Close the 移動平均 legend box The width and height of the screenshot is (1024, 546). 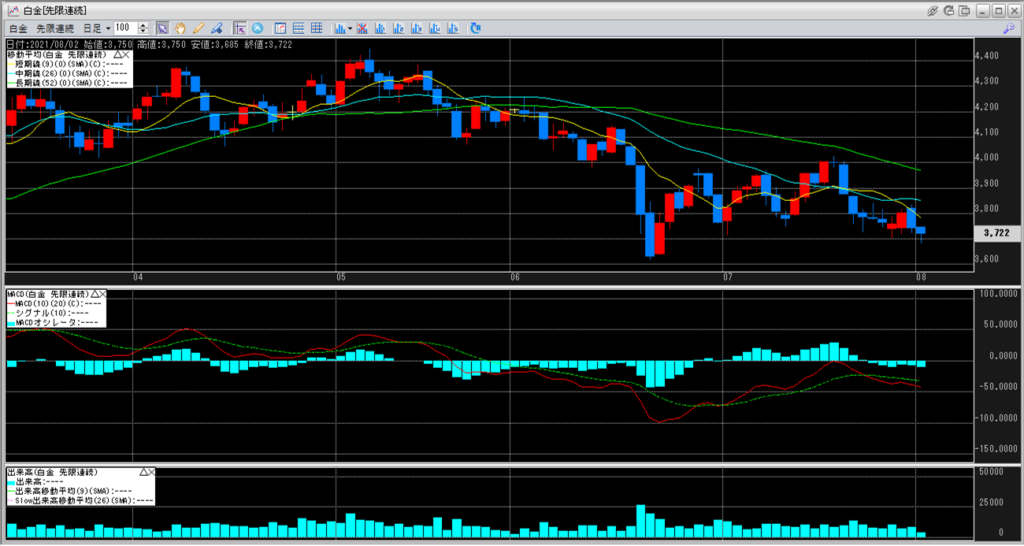(x=126, y=55)
